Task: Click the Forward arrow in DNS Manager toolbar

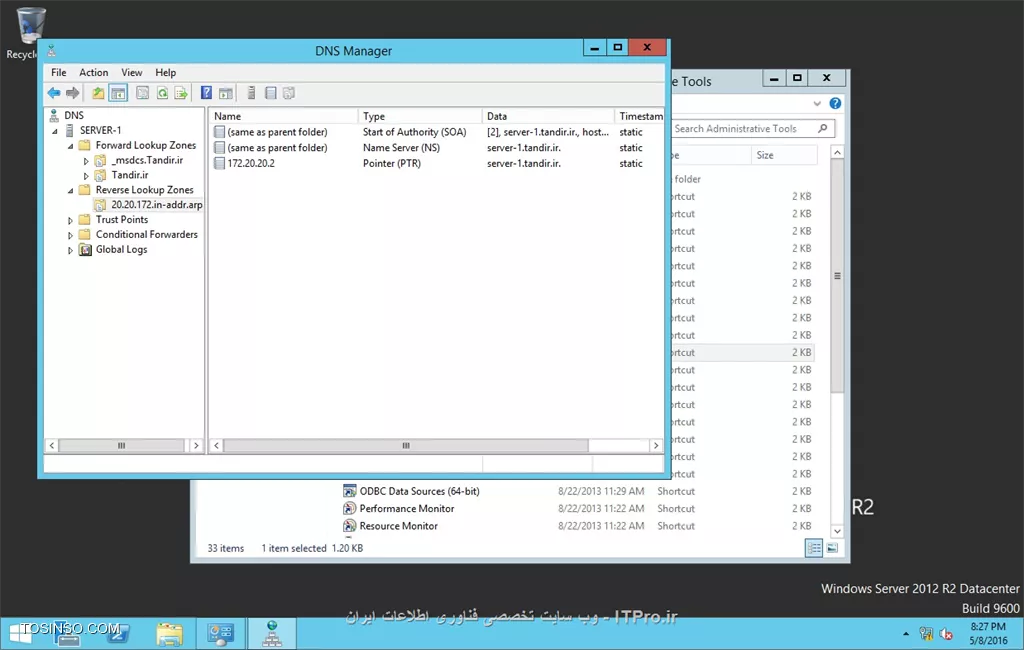Action: (72, 93)
